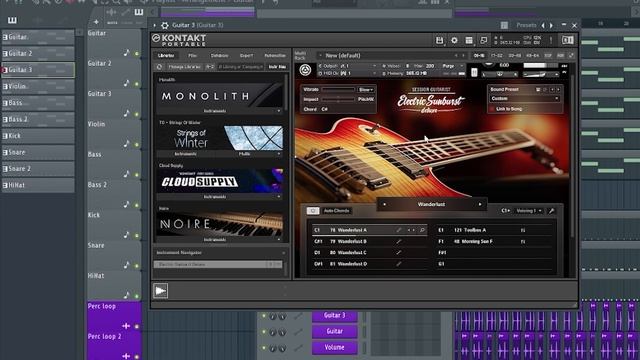Click the plugin detached window icon near Presets
The width and height of the screenshot is (640, 360).
click(504, 25)
